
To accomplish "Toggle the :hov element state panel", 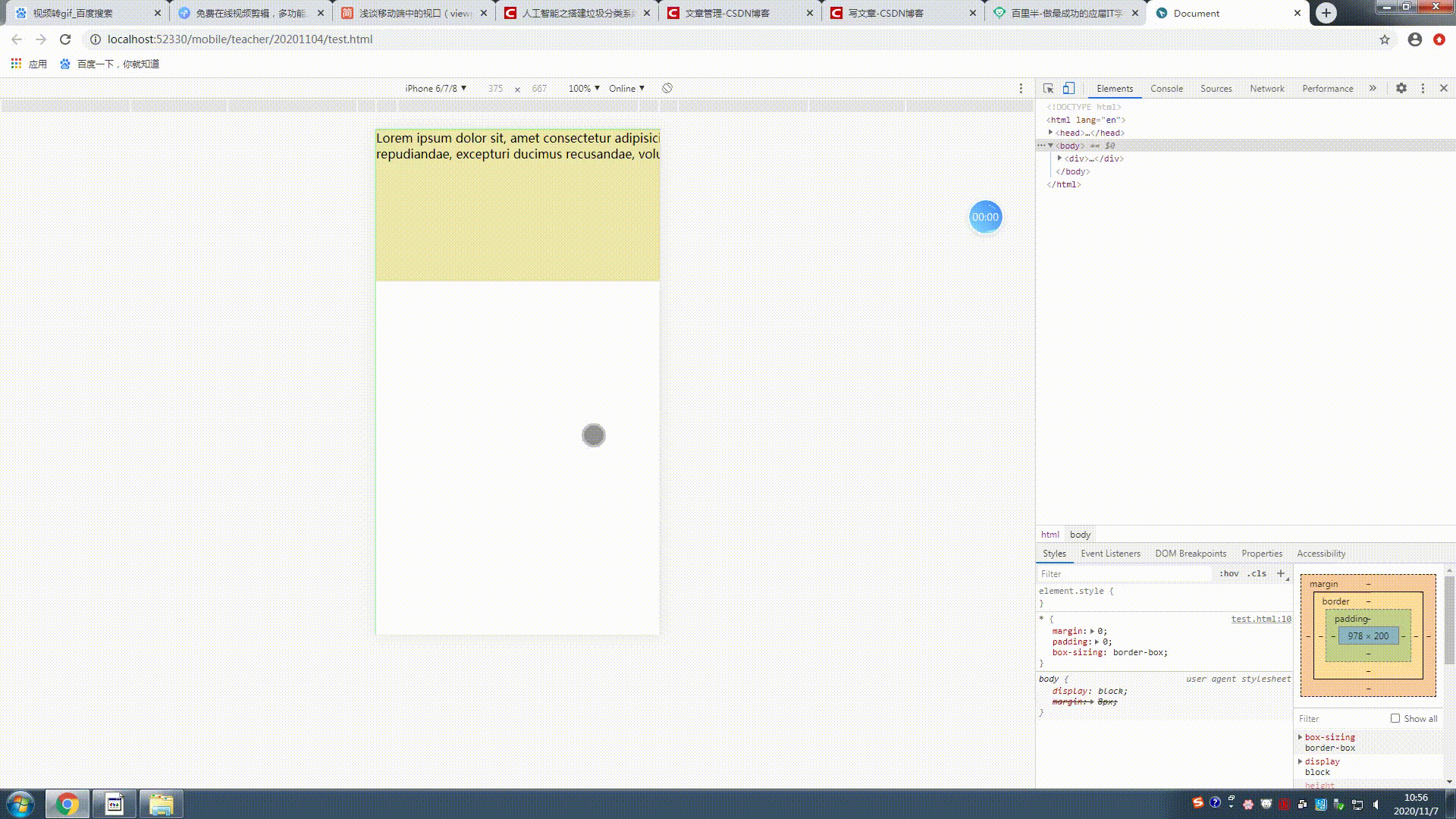I will pyautogui.click(x=1229, y=573).
